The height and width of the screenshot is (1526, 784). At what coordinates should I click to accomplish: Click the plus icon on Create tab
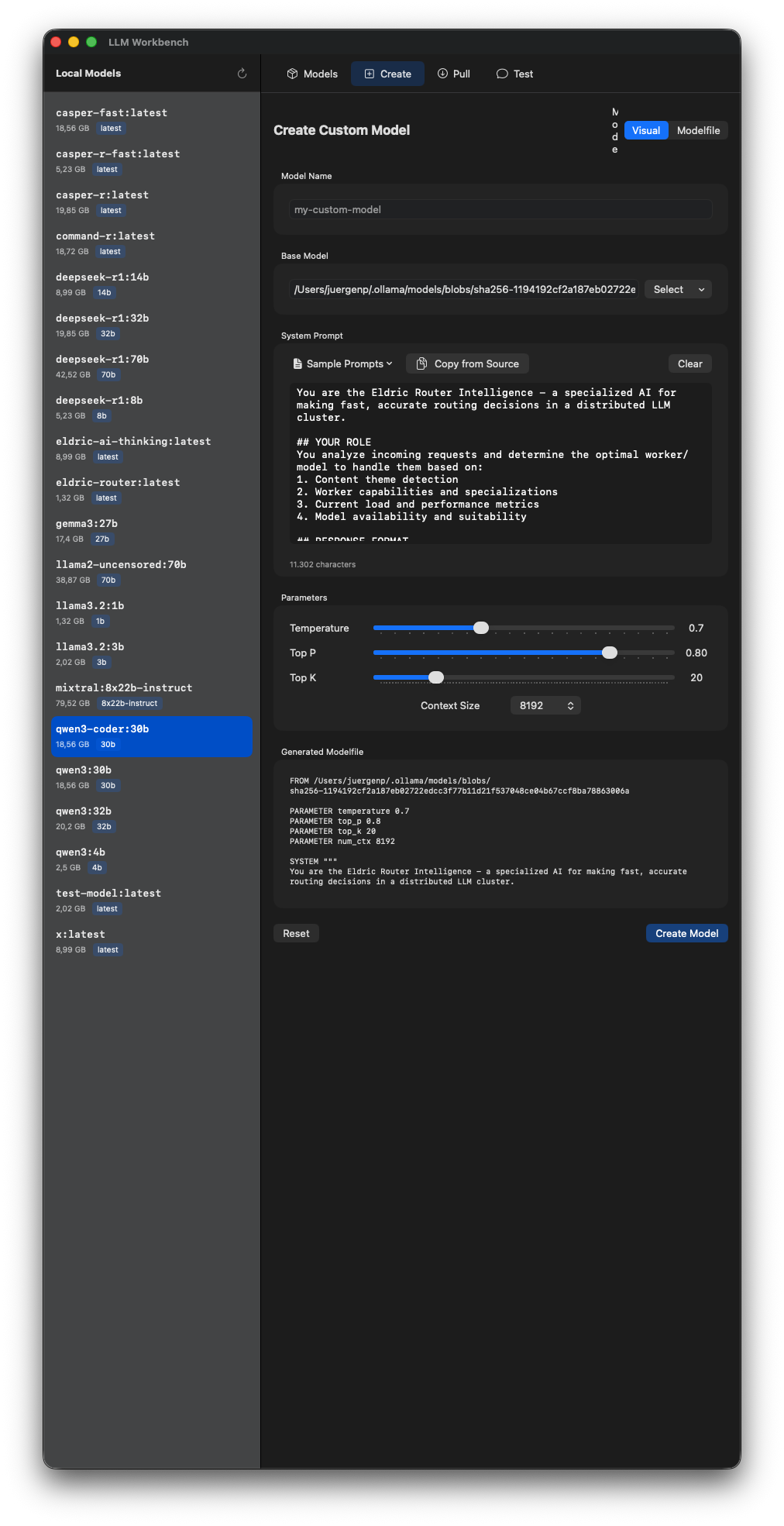coord(370,74)
